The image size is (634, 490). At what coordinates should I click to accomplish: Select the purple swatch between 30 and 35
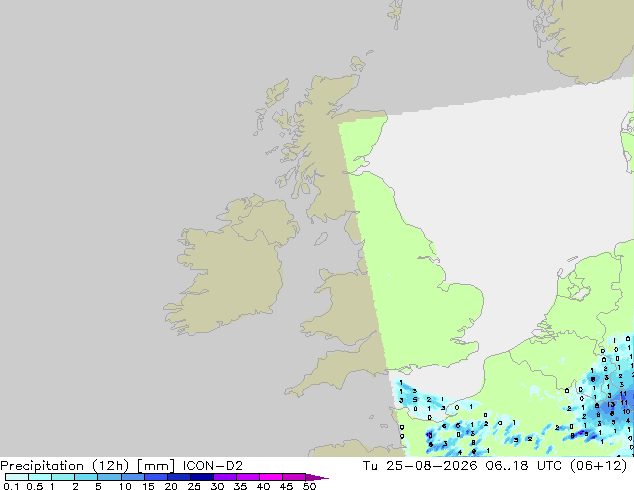point(225,477)
